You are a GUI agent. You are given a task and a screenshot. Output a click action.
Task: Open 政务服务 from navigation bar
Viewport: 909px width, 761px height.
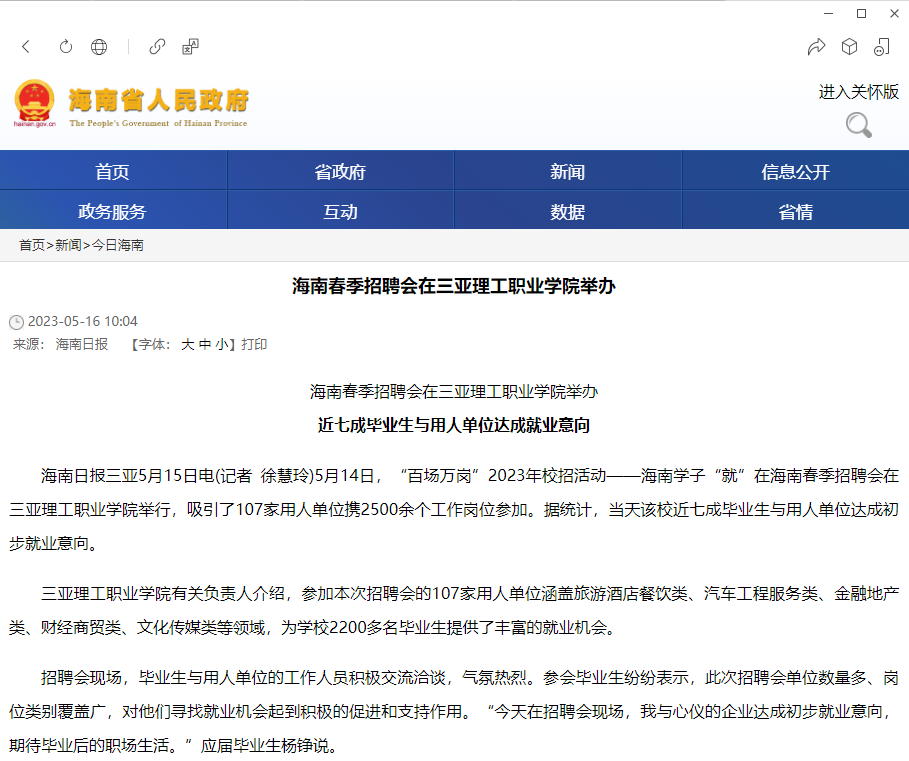(113, 211)
